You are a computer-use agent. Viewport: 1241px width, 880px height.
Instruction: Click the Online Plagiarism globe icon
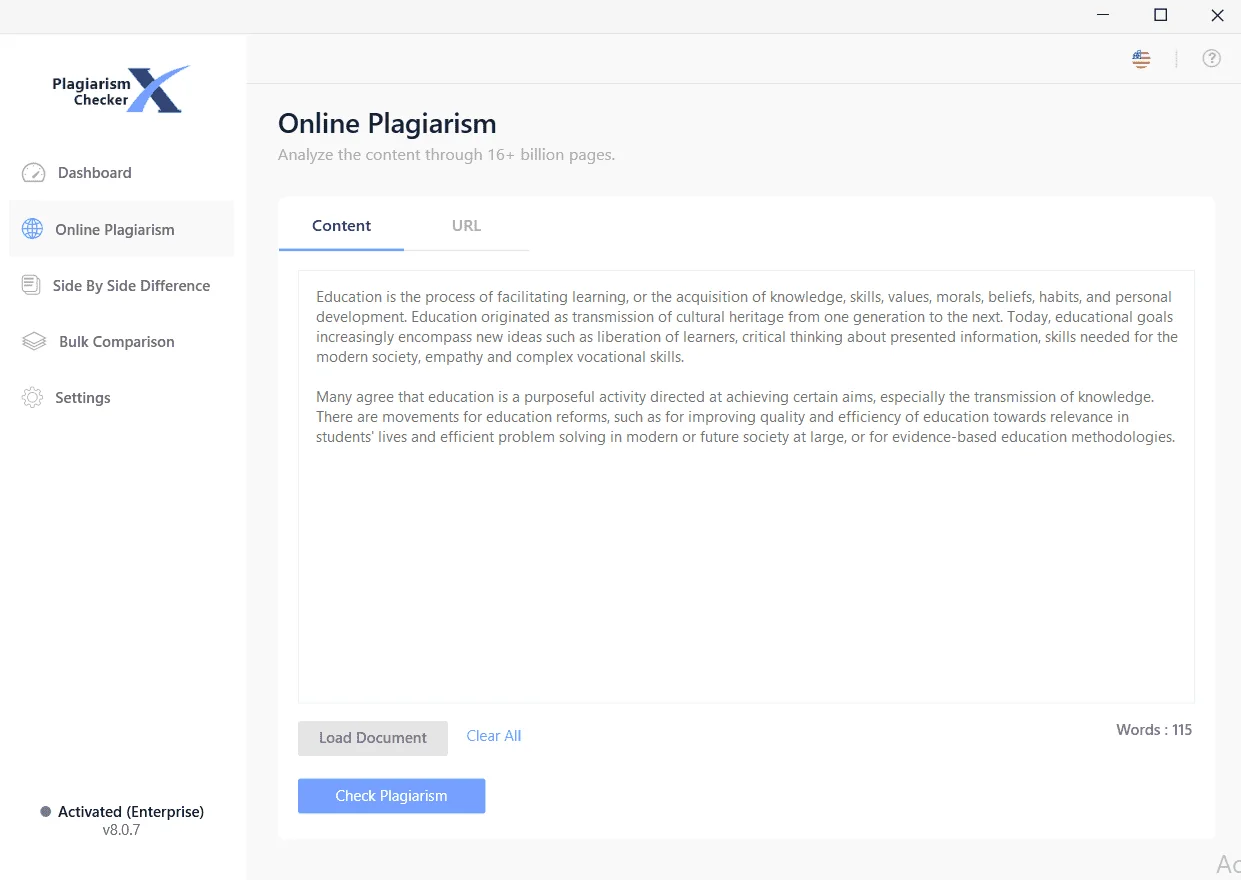pyautogui.click(x=32, y=229)
